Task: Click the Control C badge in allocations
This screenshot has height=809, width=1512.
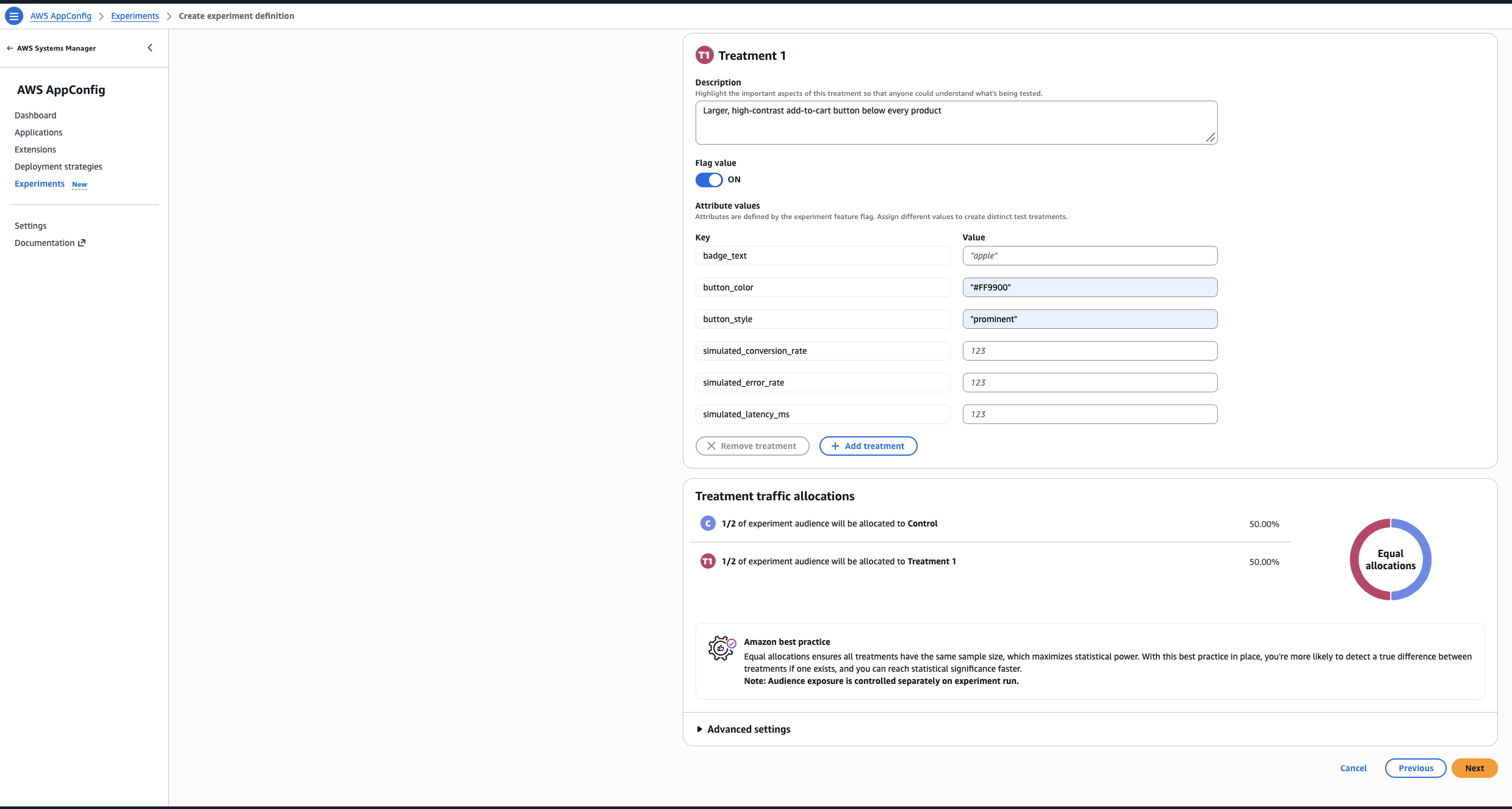Action: (x=708, y=523)
